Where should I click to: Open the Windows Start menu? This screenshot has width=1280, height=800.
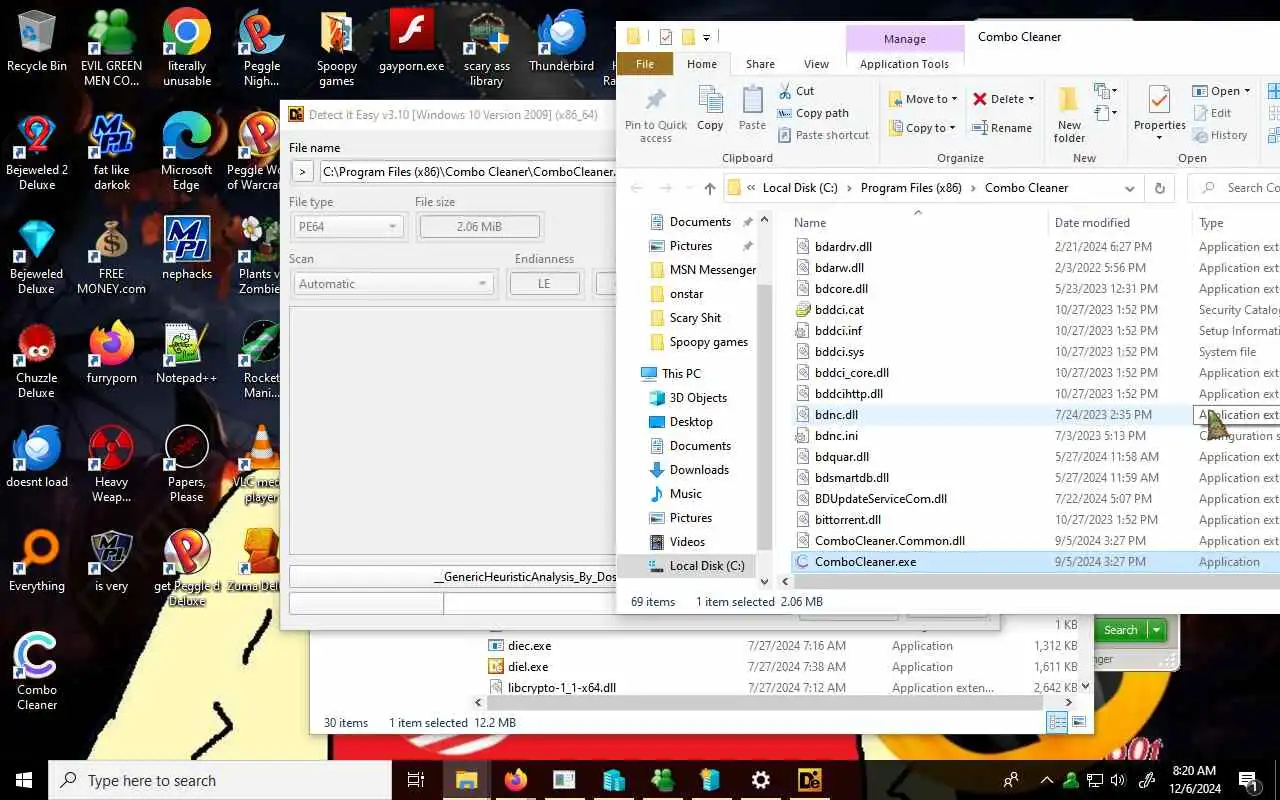tap(24, 780)
